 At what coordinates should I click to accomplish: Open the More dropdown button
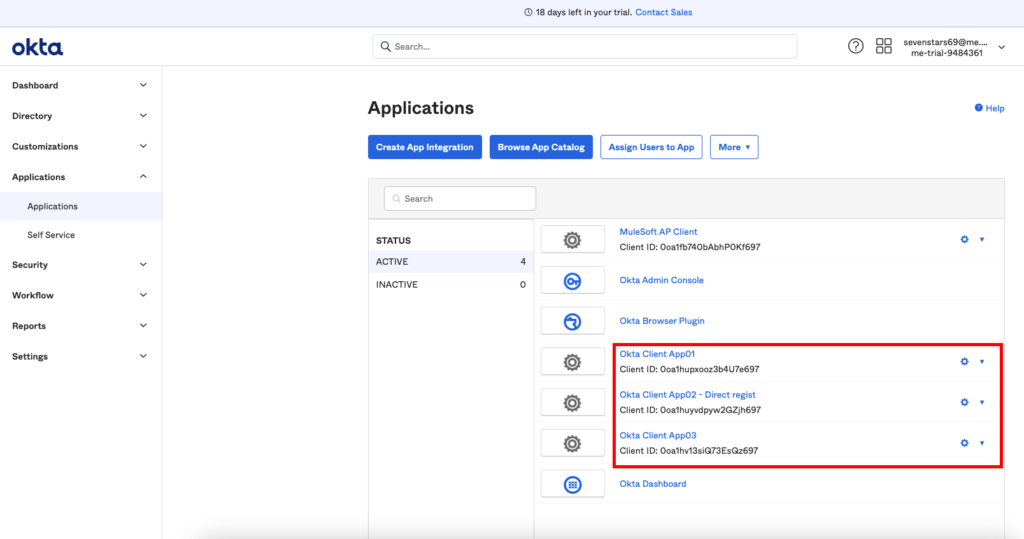pyautogui.click(x=734, y=147)
